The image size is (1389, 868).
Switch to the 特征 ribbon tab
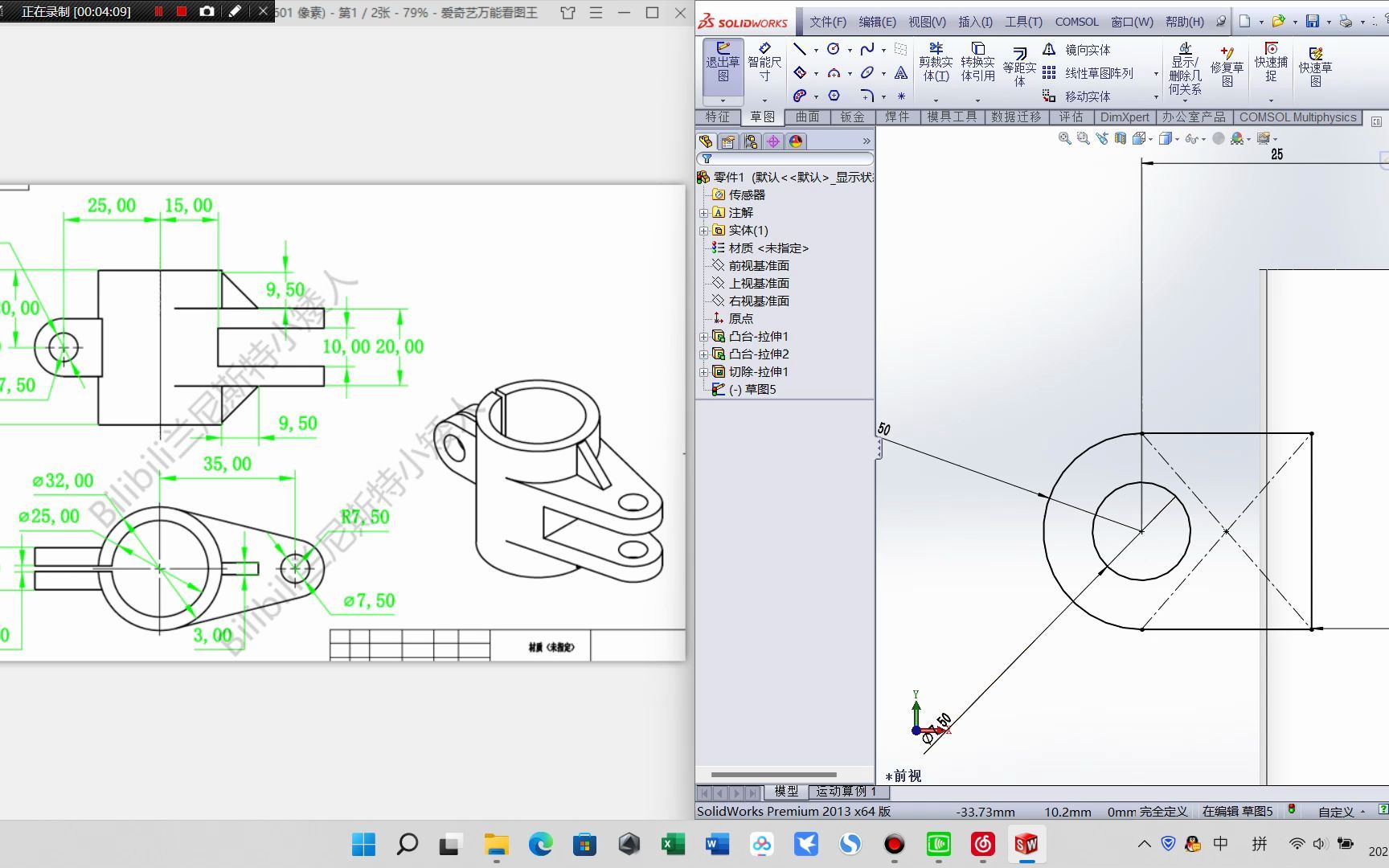click(718, 117)
